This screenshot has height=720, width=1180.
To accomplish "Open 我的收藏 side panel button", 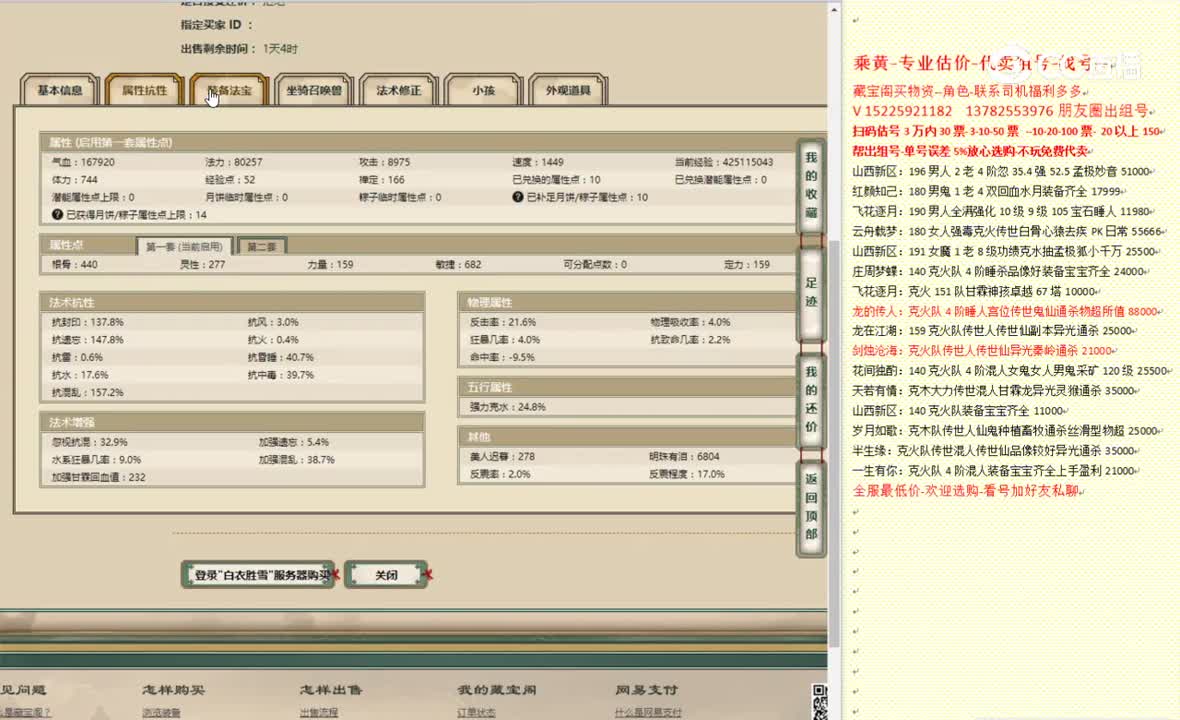I will point(810,185).
